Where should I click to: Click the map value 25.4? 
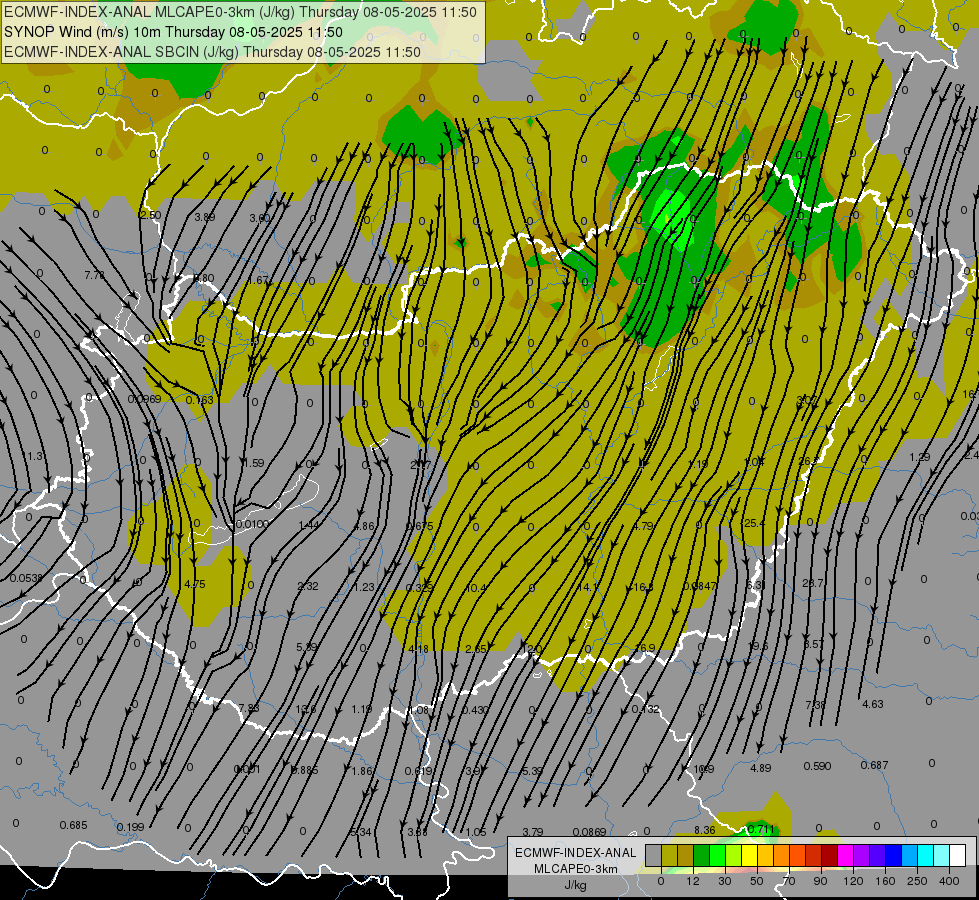tap(754, 523)
